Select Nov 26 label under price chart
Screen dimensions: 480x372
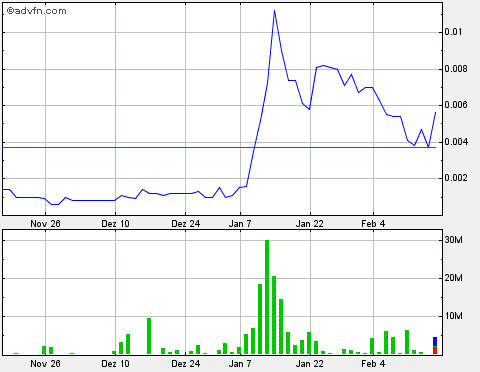click(x=45, y=224)
